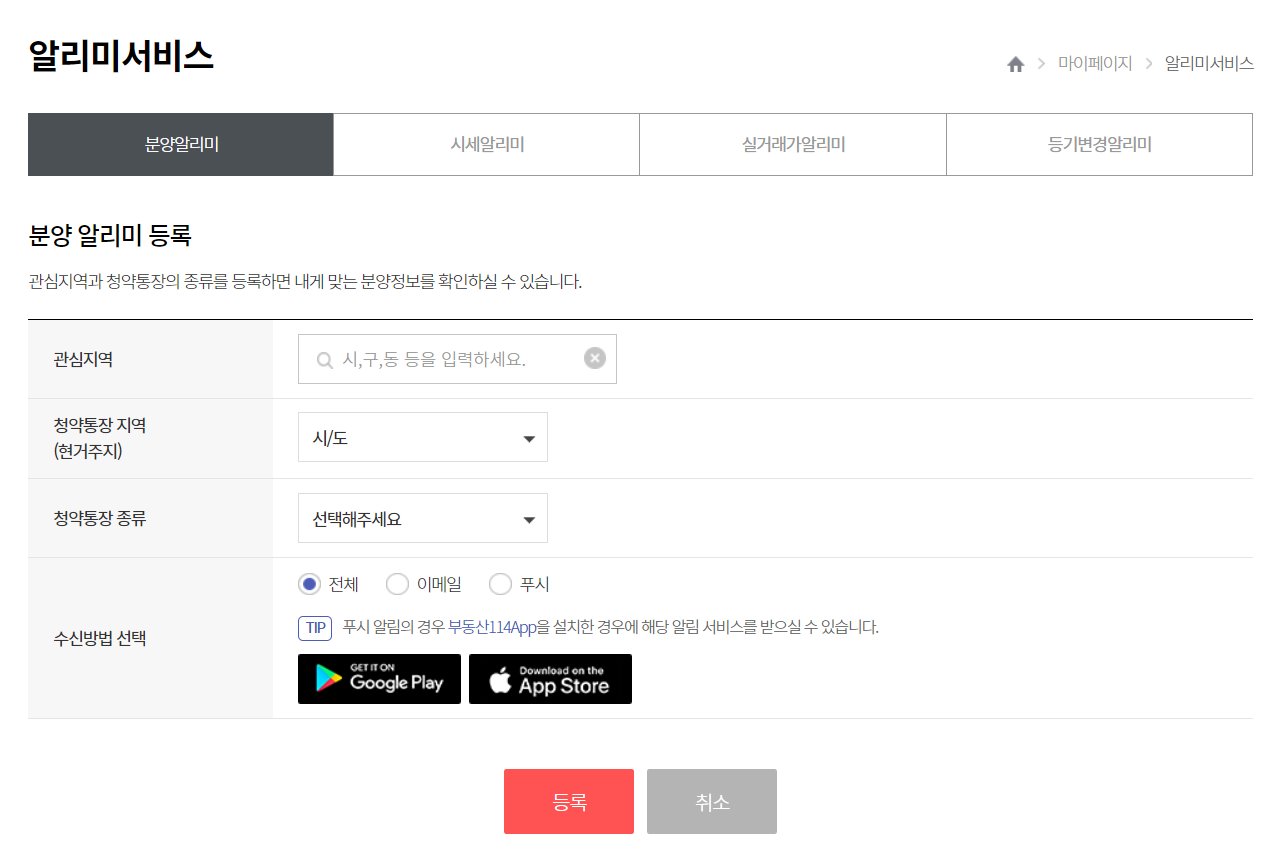Open Google Play via its store badge
This screenshot has height=848, width=1277.
click(378, 679)
